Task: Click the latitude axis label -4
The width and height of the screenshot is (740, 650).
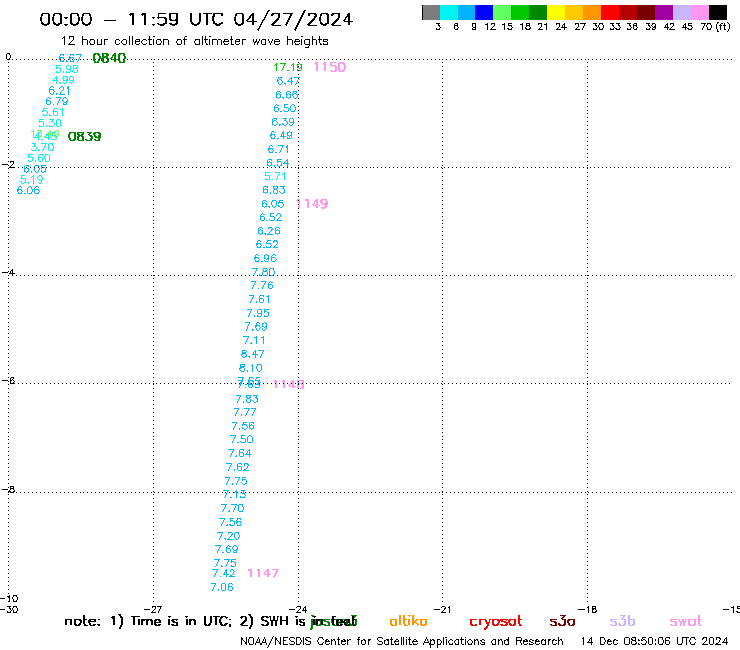Action: [x=8, y=272]
